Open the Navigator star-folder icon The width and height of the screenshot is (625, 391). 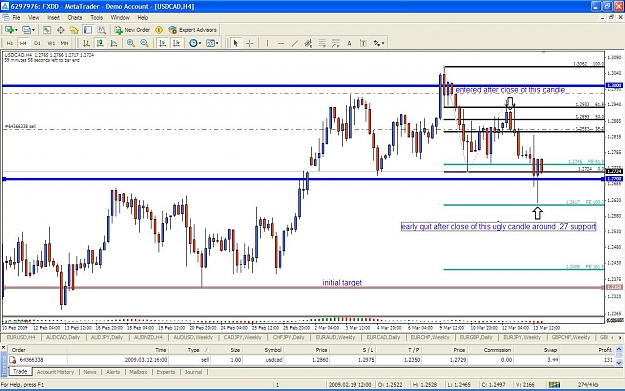[74, 30]
